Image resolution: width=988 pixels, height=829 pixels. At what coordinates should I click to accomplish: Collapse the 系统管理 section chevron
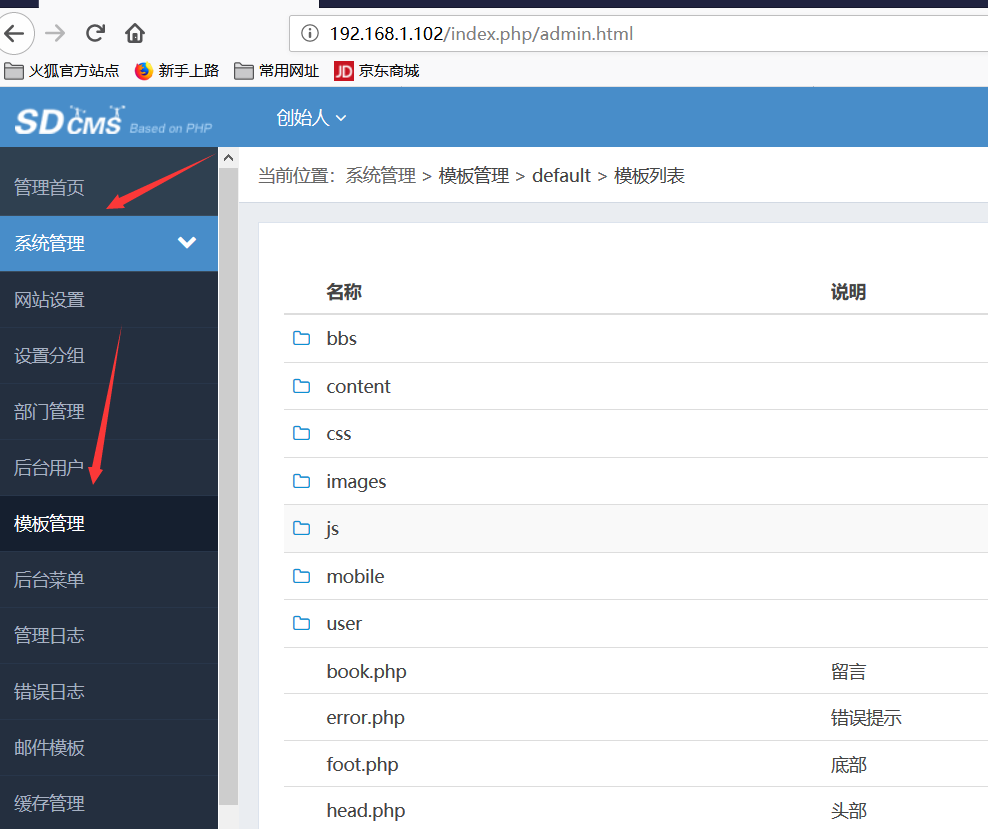(x=187, y=243)
